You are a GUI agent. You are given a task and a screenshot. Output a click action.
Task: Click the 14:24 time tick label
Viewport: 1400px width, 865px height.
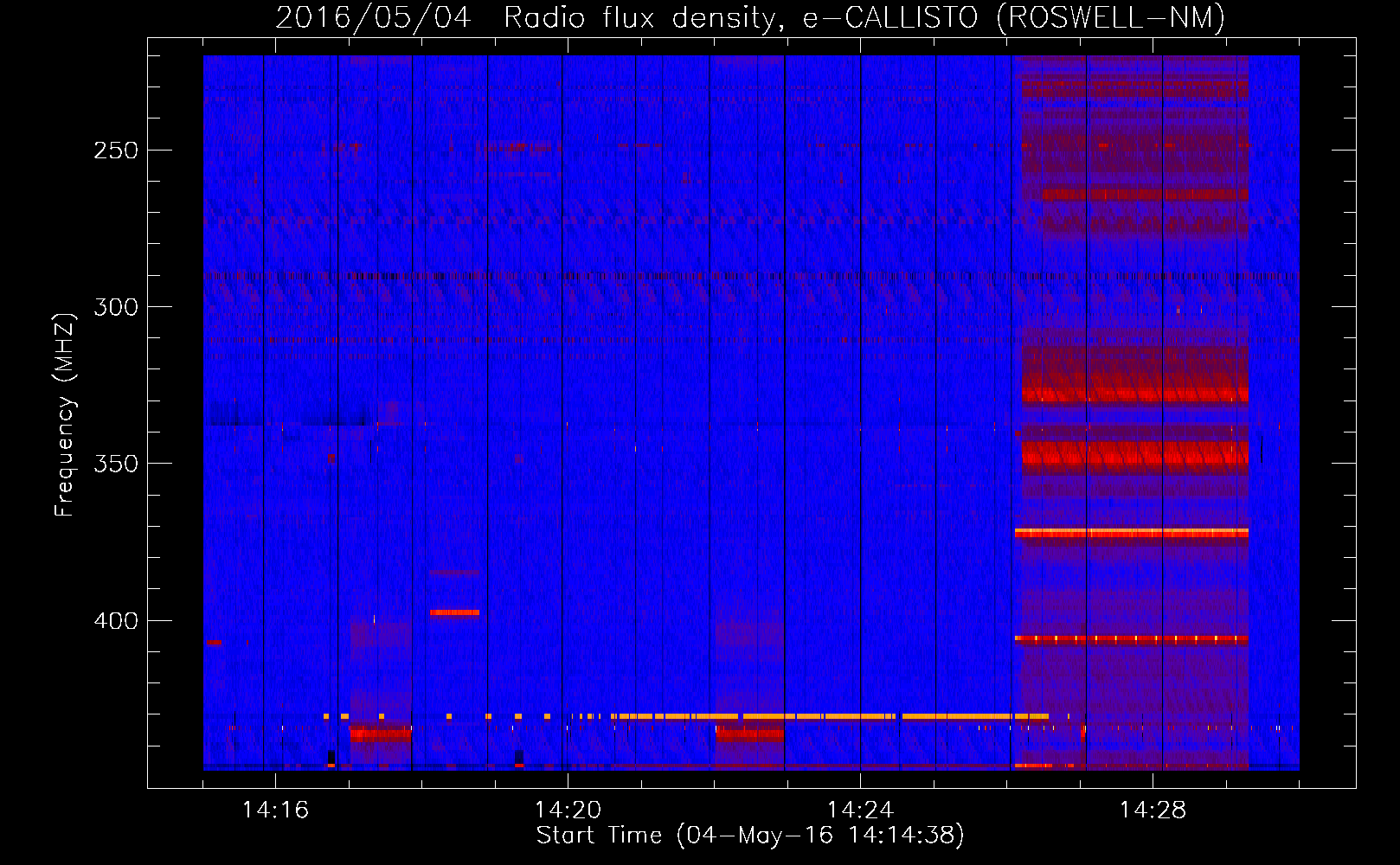[x=860, y=810]
